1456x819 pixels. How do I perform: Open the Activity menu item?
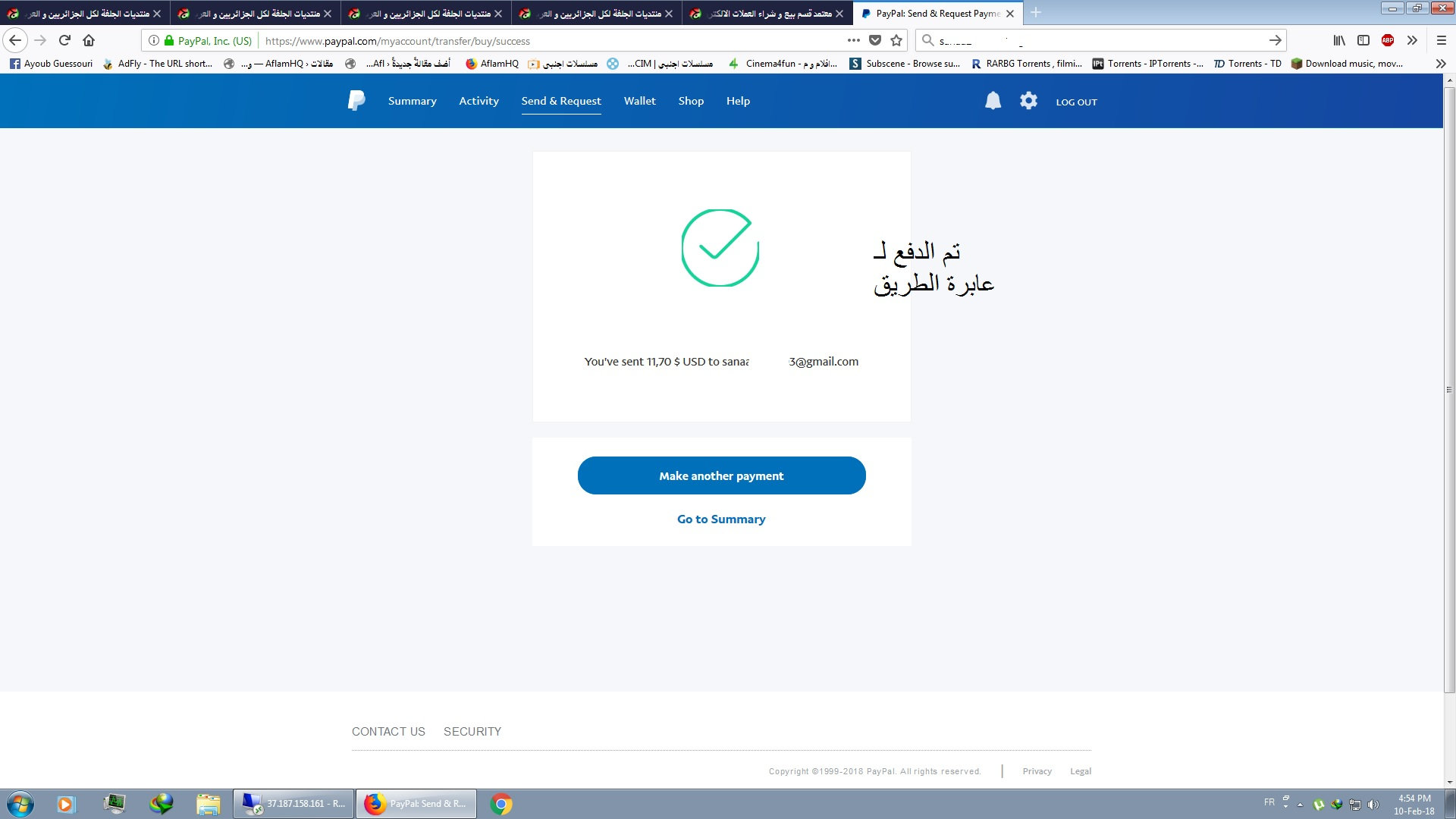(479, 101)
